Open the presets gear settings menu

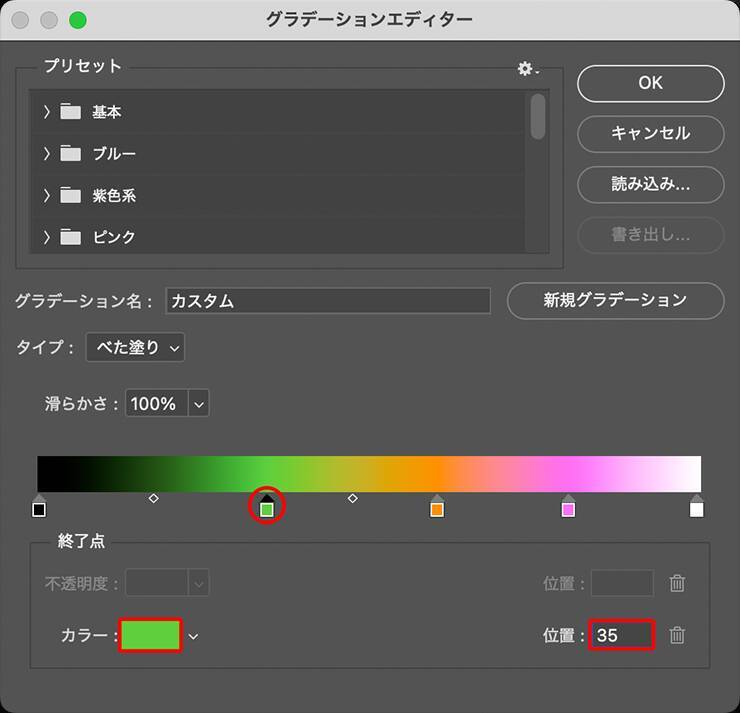527,69
